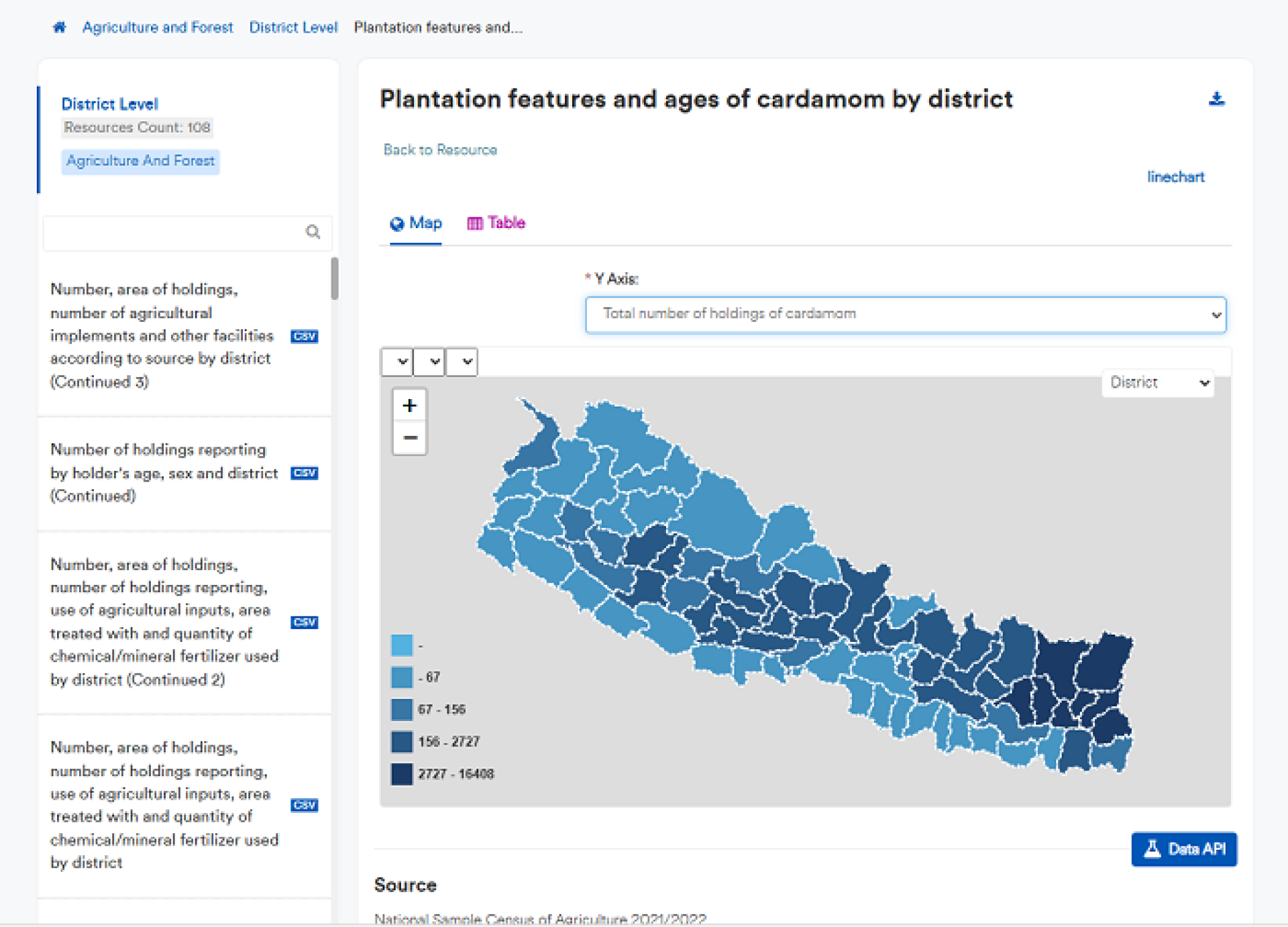This screenshot has width=1288, height=927.
Task: Zoom out of the map with minus button
Action: pyautogui.click(x=409, y=438)
